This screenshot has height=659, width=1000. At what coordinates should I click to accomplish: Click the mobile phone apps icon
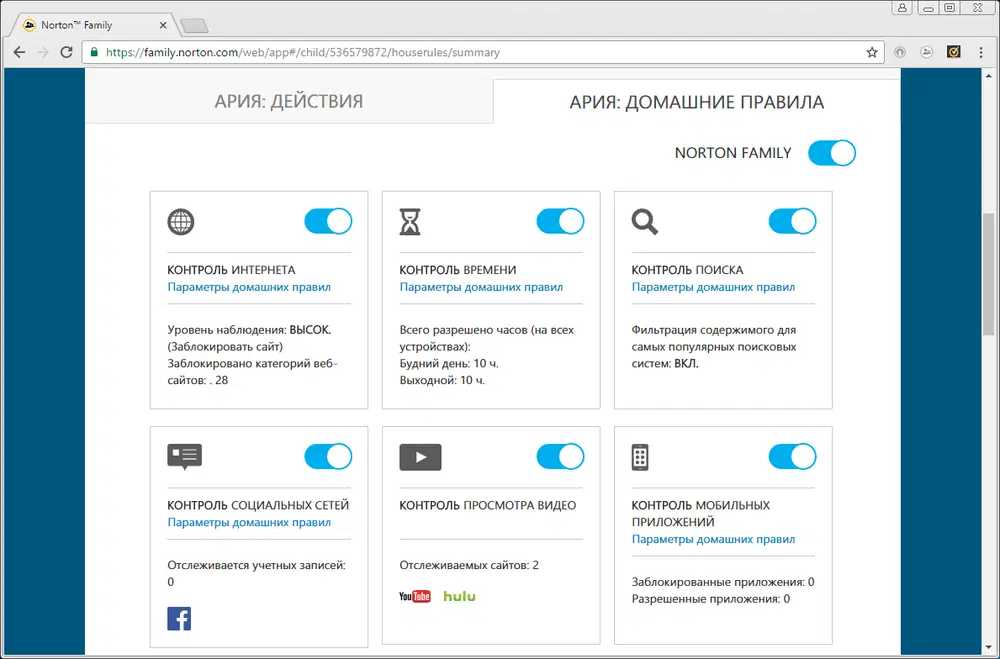tap(640, 457)
